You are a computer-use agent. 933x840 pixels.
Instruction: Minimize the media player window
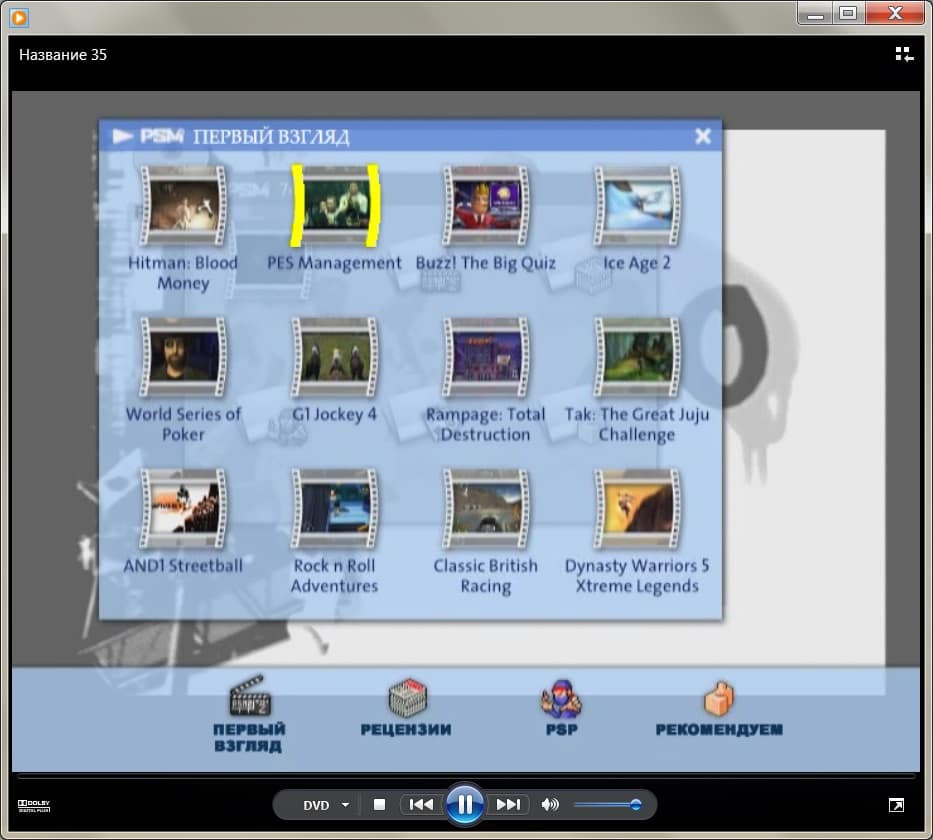point(815,13)
